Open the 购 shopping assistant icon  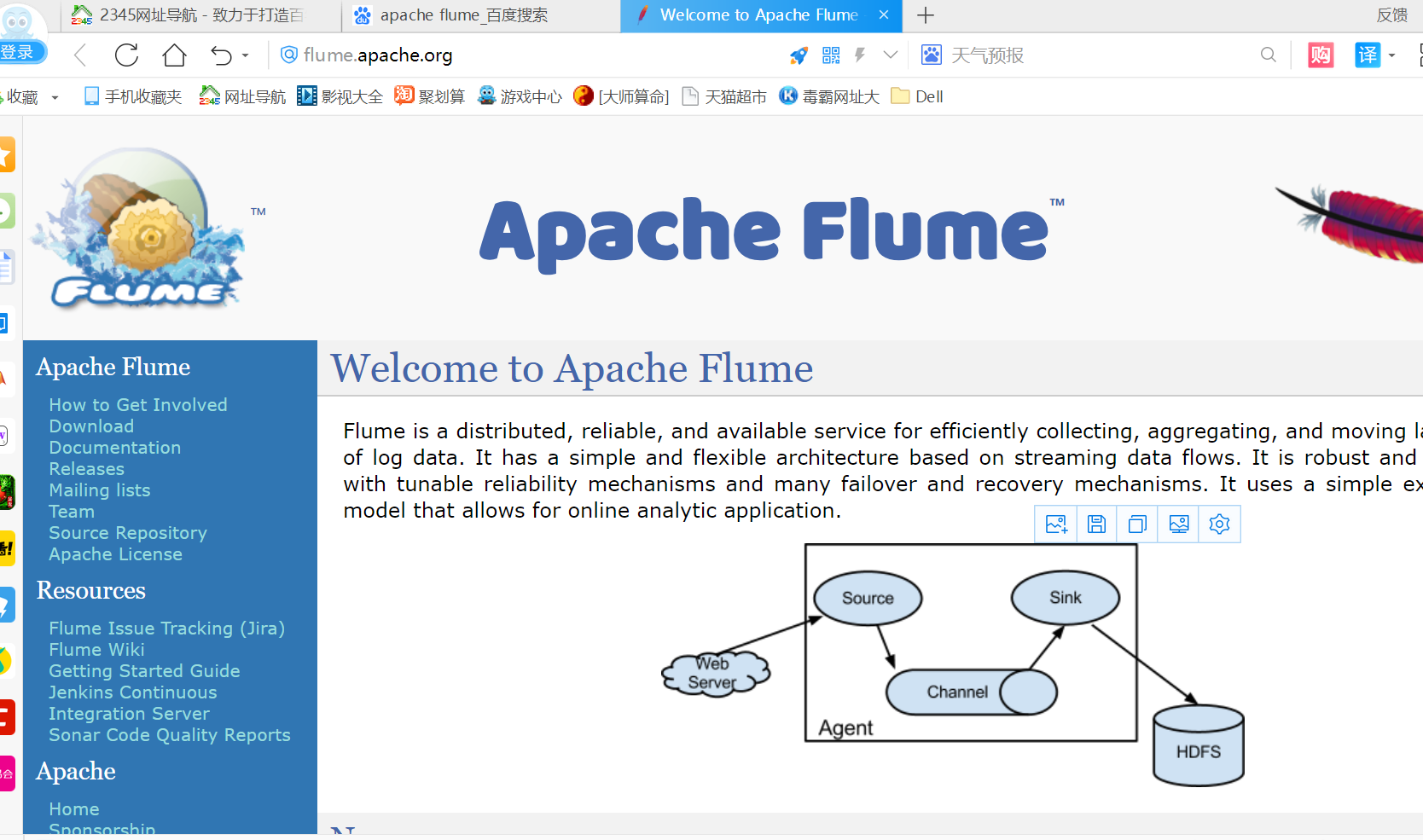(x=1320, y=55)
